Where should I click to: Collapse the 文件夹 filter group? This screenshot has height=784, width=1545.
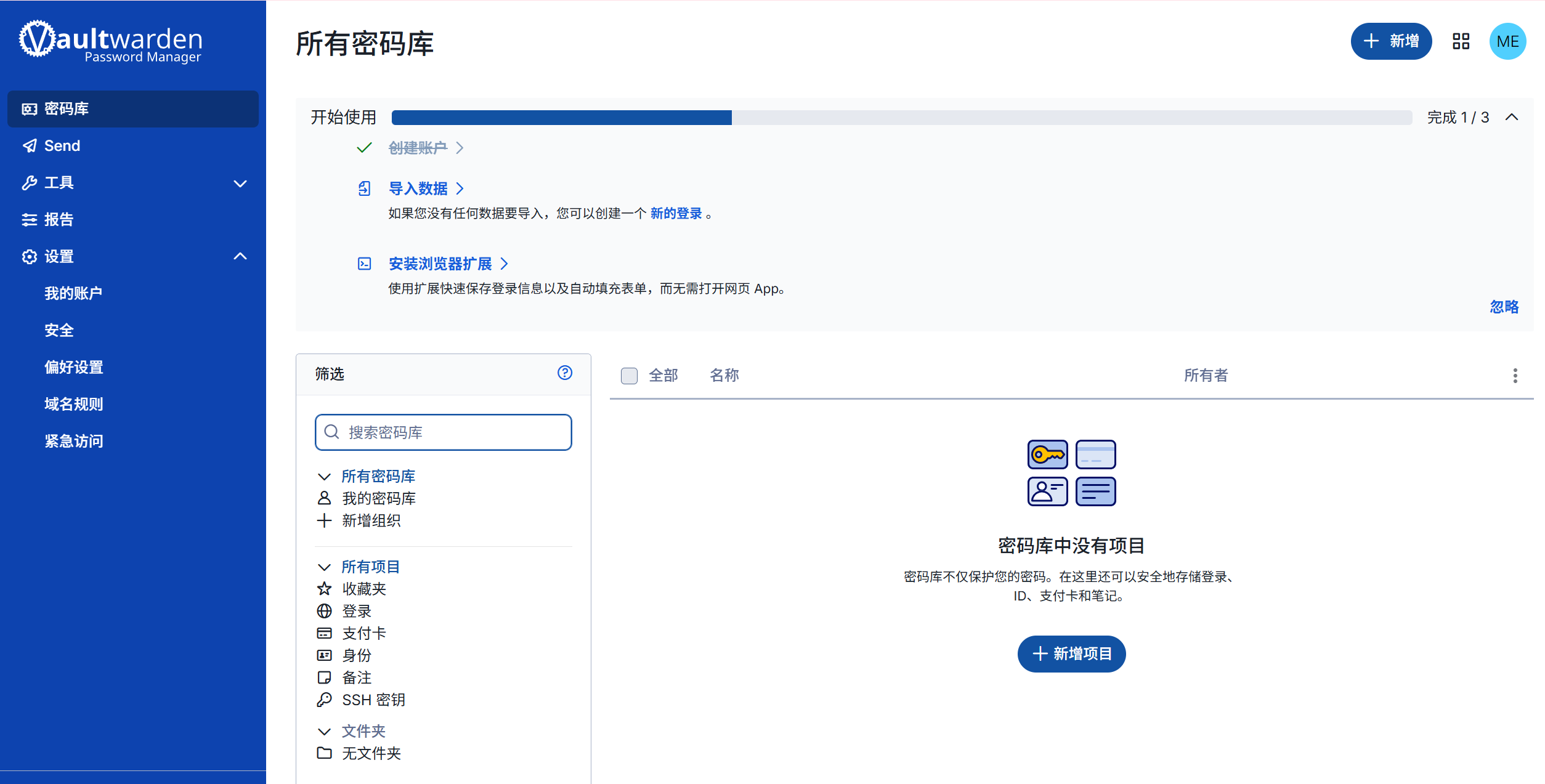click(x=324, y=731)
